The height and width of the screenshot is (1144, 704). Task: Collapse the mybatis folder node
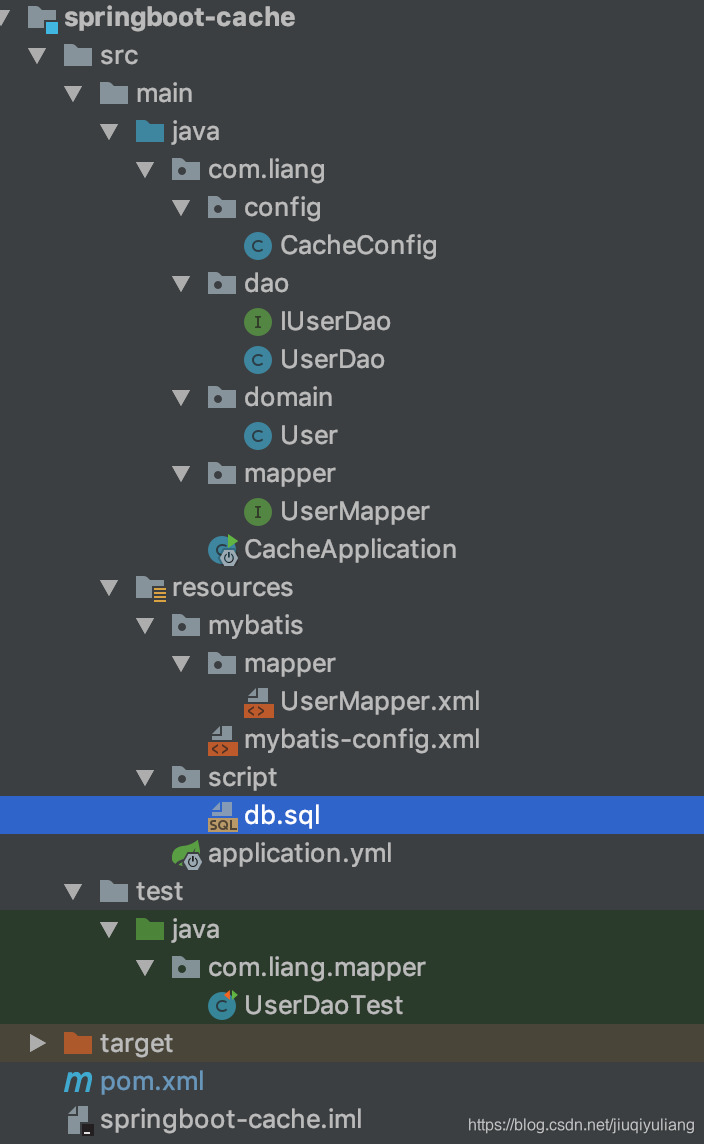click(x=145, y=626)
